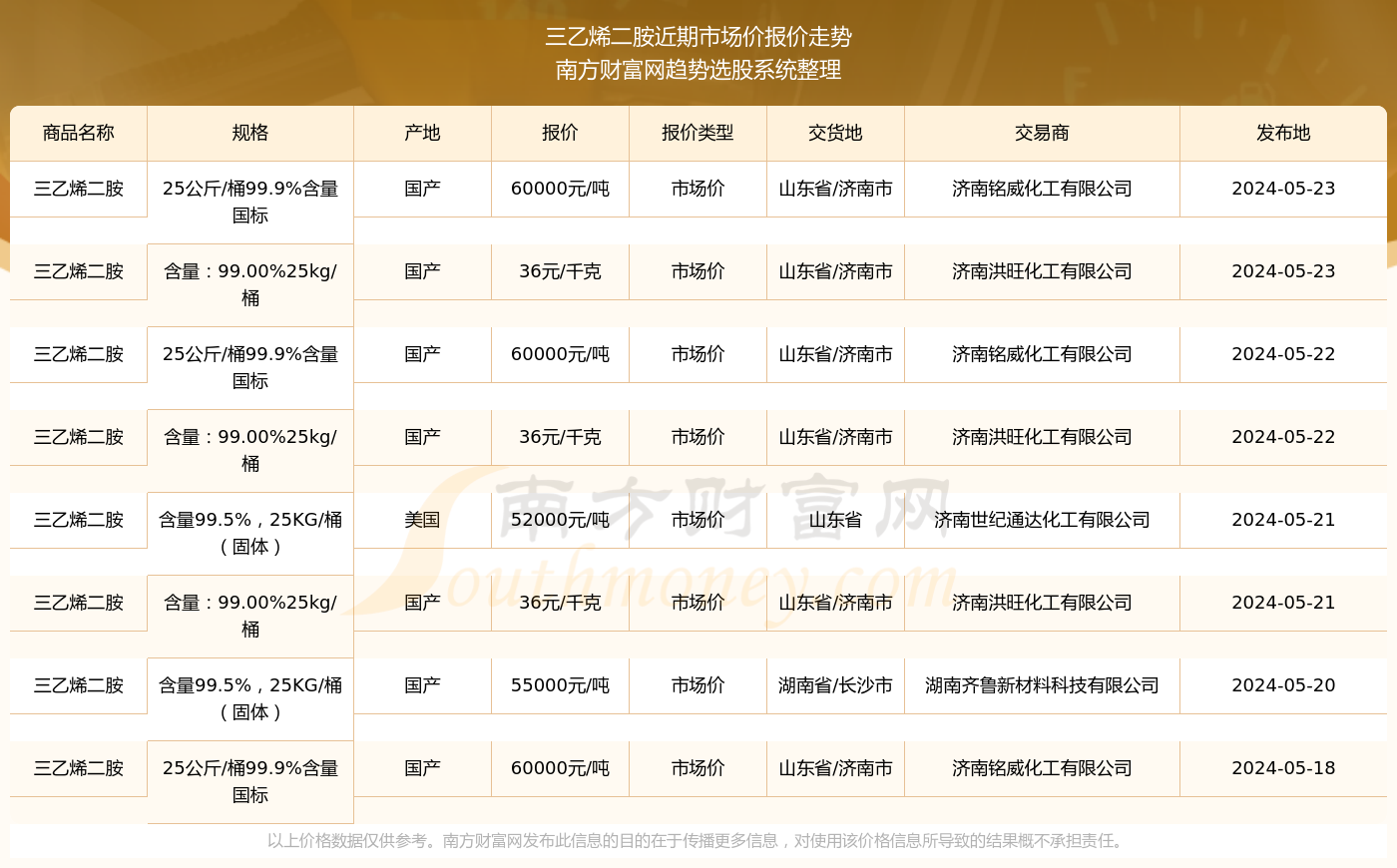Select the 产地 column header
This screenshot has height=868, width=1397.
422,133
